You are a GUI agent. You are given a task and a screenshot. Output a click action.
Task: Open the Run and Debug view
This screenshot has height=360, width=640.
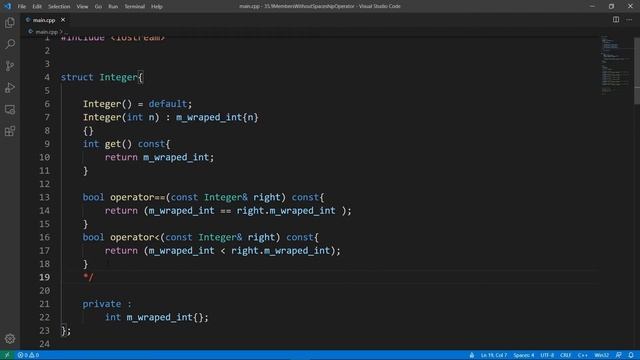click(10, 87)
